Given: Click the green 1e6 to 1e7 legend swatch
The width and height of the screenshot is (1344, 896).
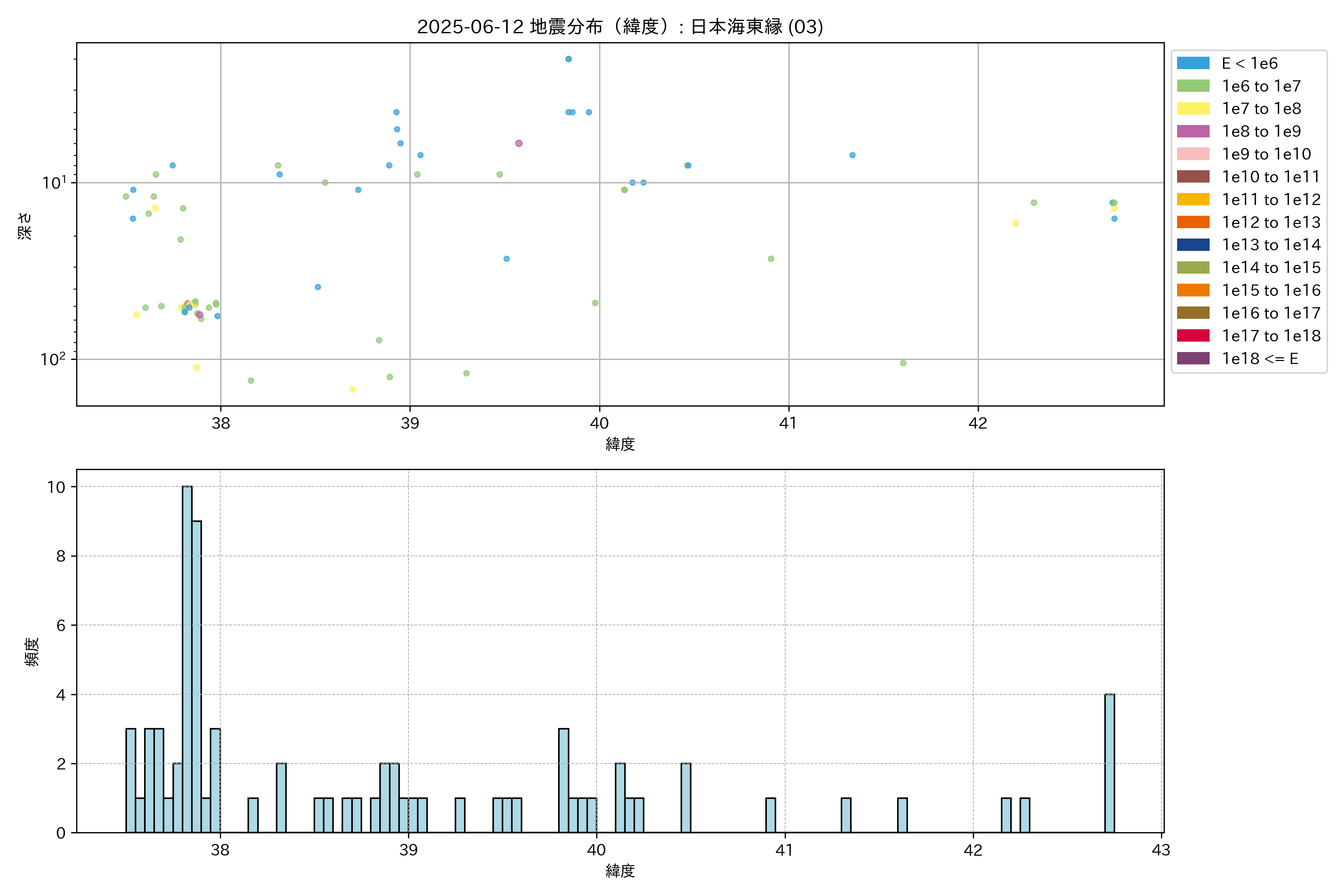Looking at the screenshot, I should (1192, 86).
